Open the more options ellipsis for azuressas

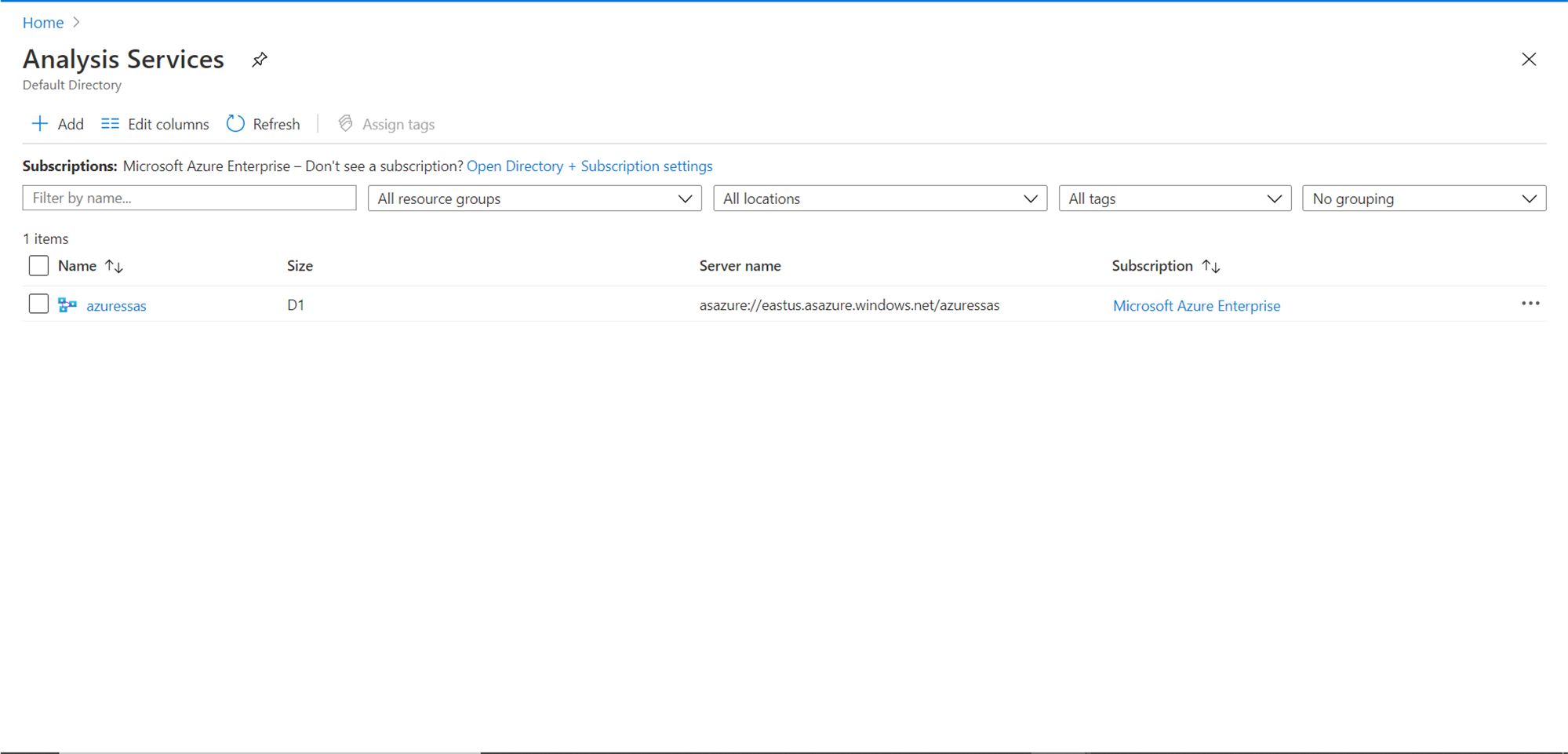pos(1530,304)
